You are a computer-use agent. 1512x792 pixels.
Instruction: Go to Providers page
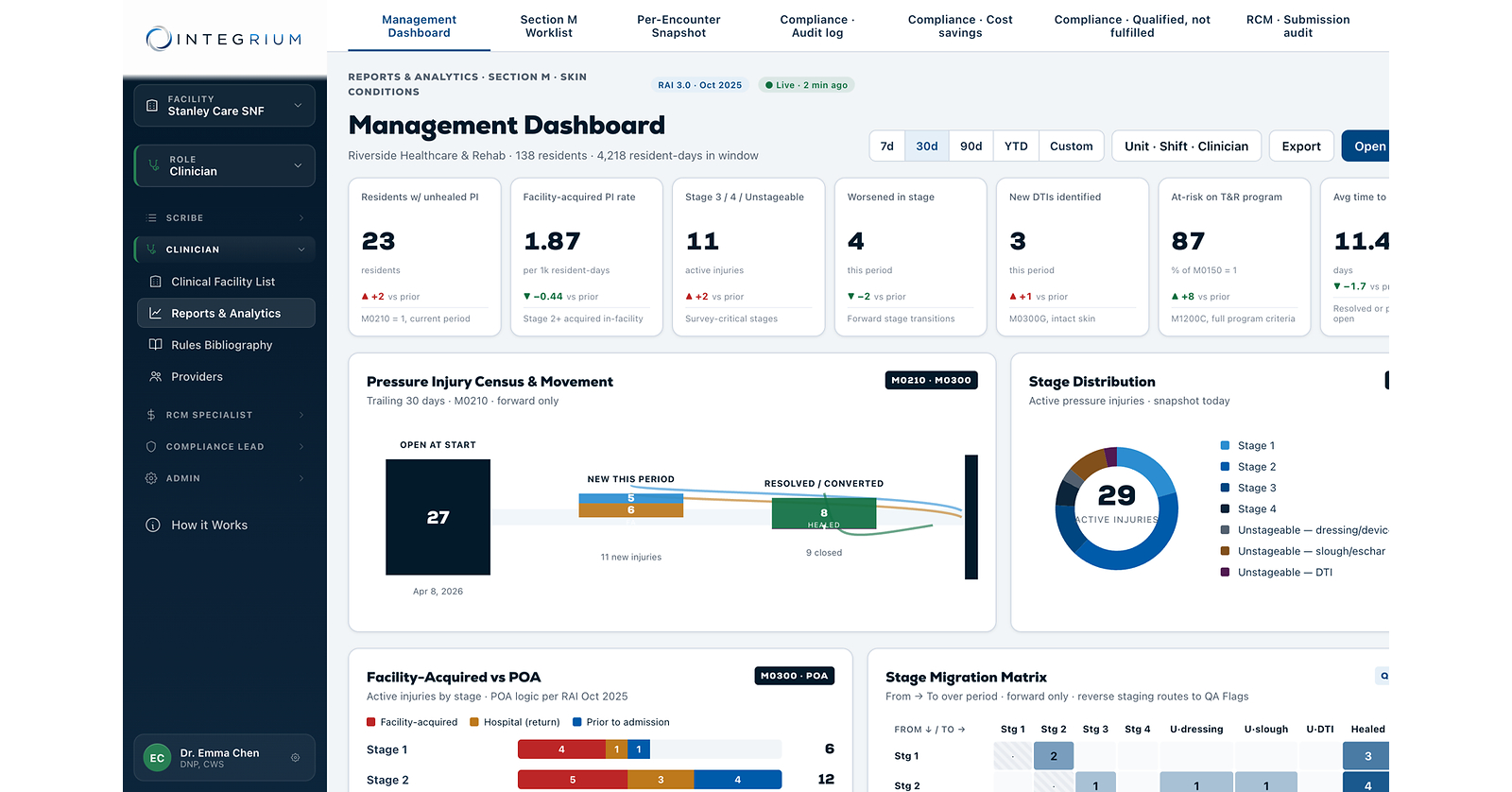(x=226, y=377)
